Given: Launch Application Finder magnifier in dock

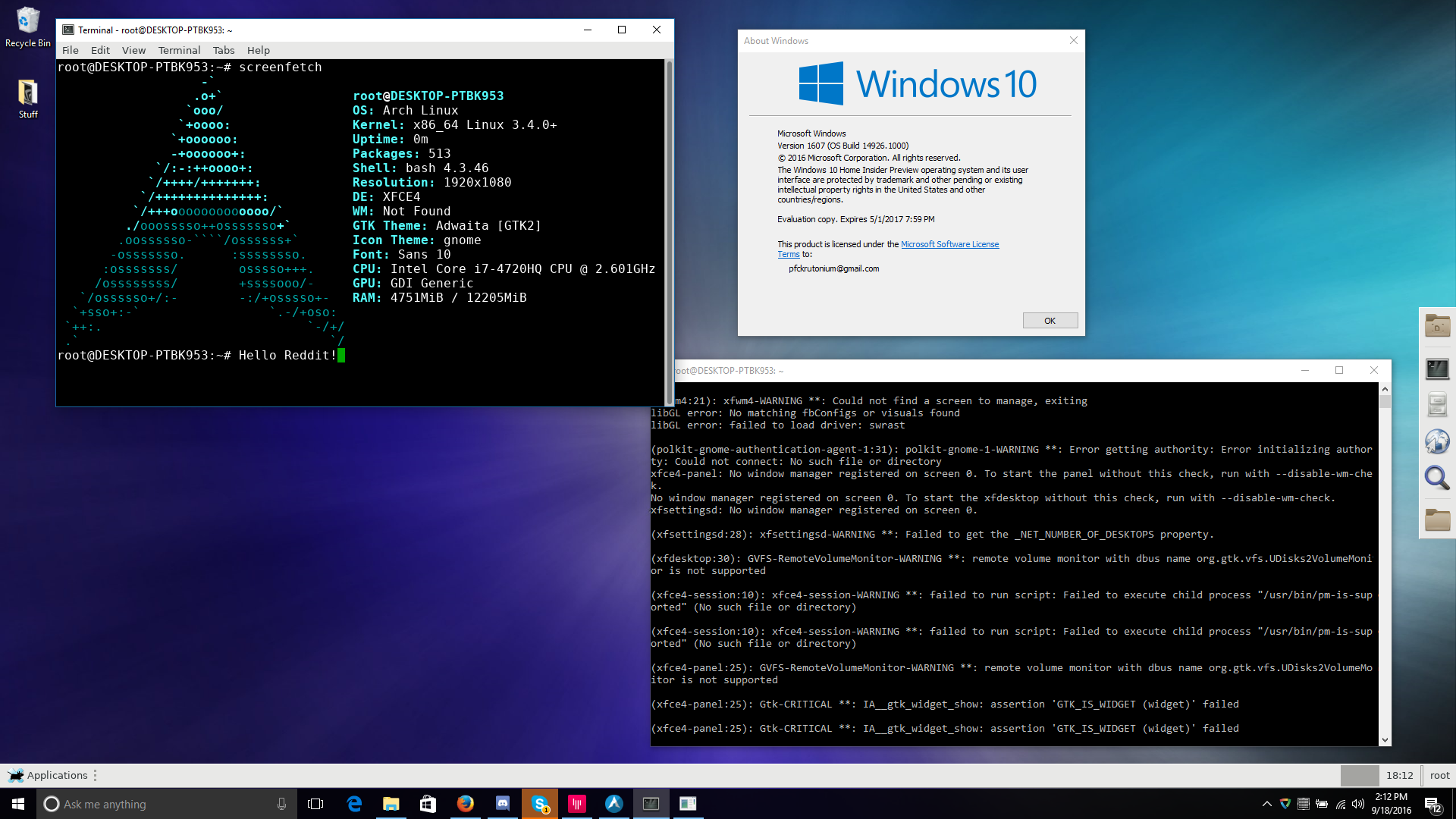Looking at the screenshot, I should click(x=1437, y=478).
